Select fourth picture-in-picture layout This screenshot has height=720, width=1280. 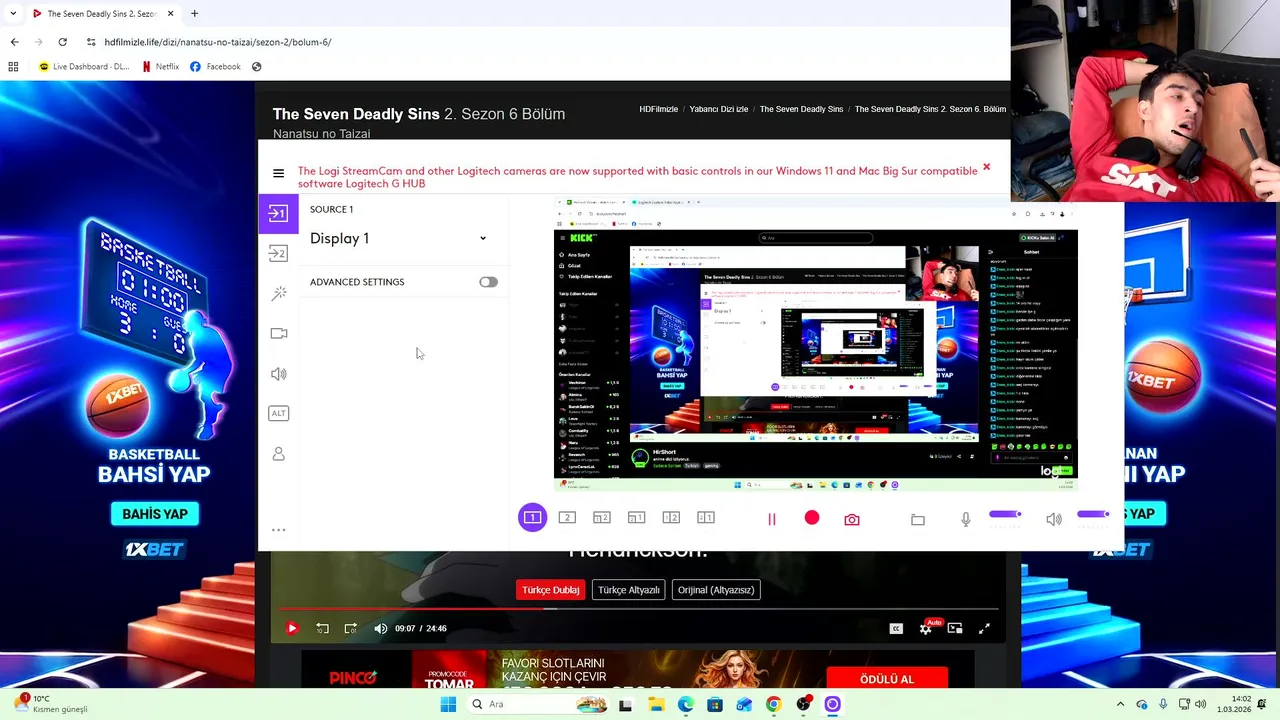(636, 518)
